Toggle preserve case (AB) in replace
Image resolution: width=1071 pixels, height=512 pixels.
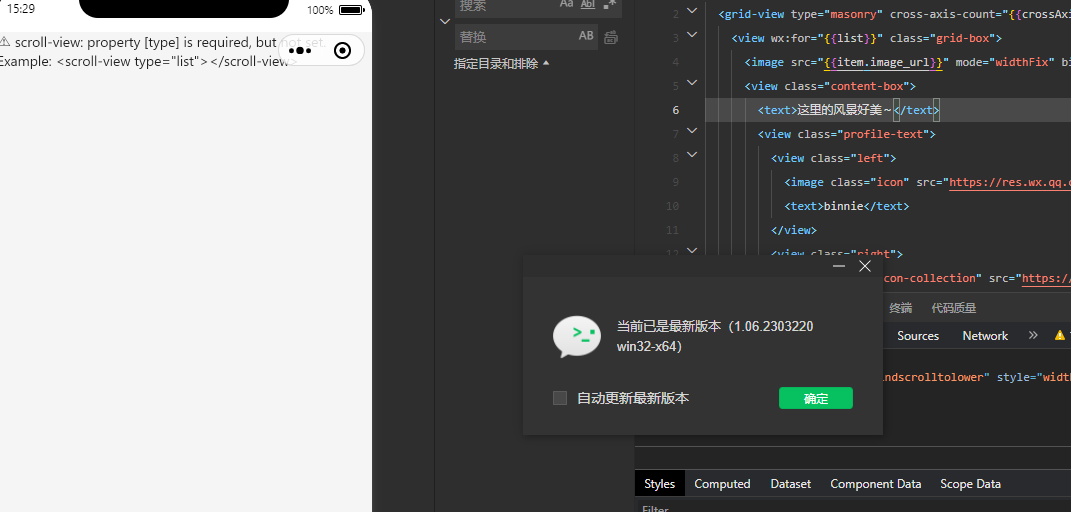point(586,36)
